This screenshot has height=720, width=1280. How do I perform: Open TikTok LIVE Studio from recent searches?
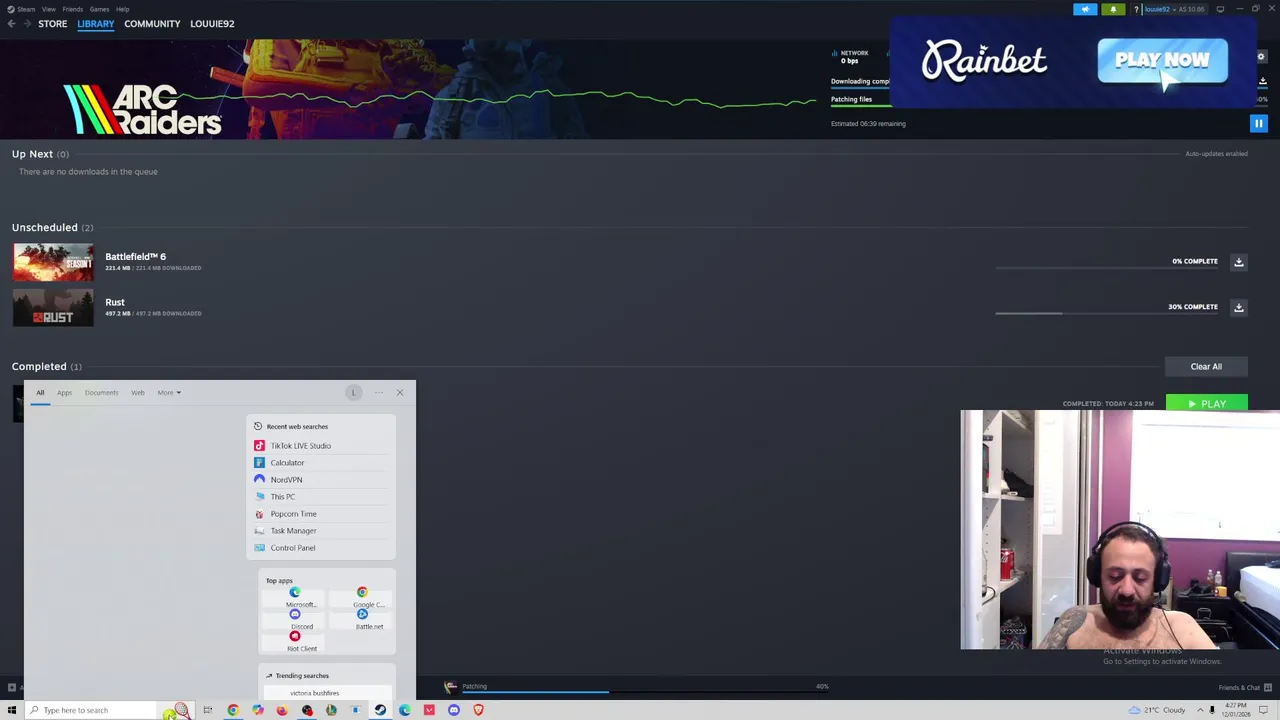click(x=320, y=446)
